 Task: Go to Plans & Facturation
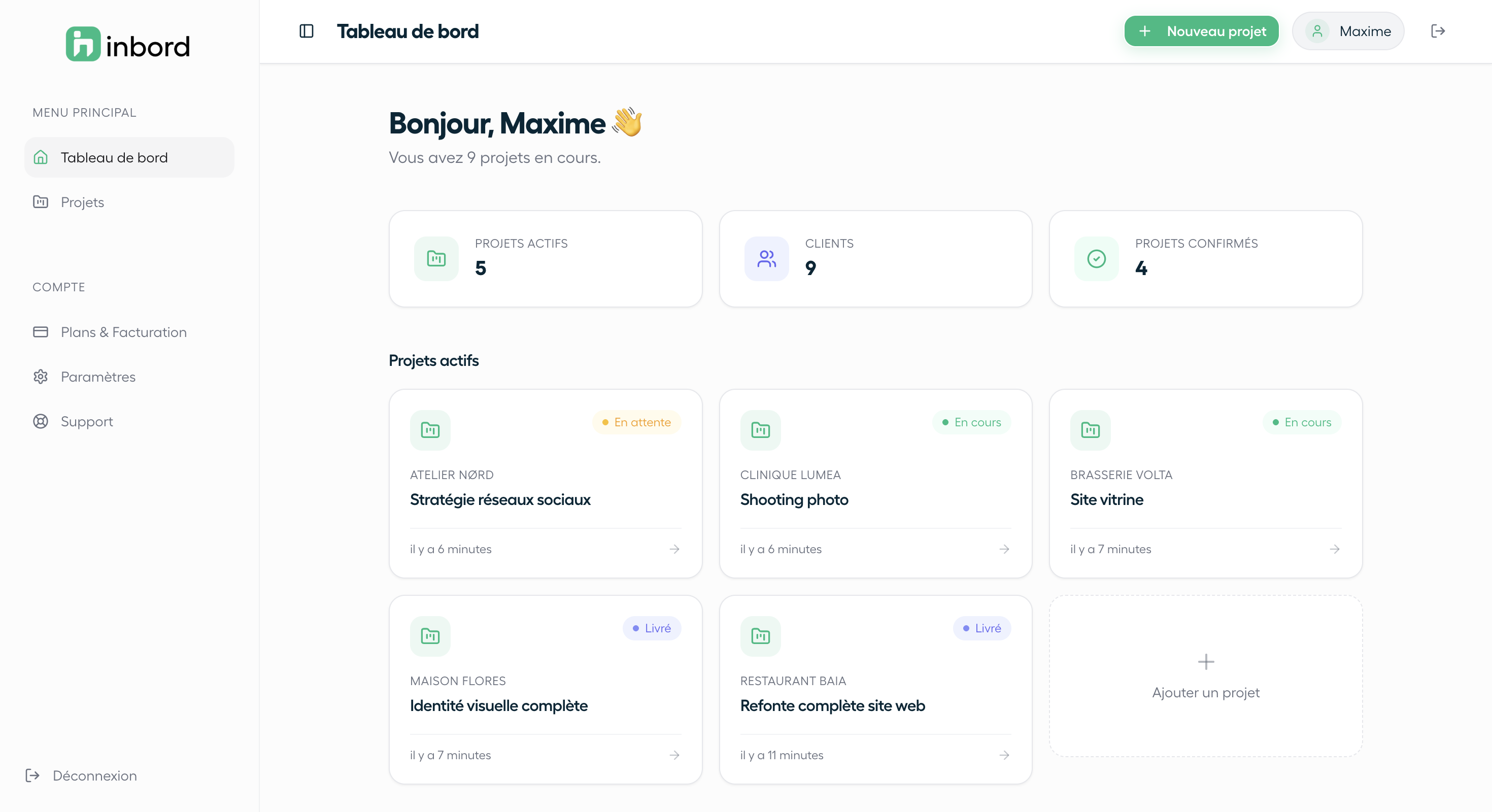tap(129, 332)
